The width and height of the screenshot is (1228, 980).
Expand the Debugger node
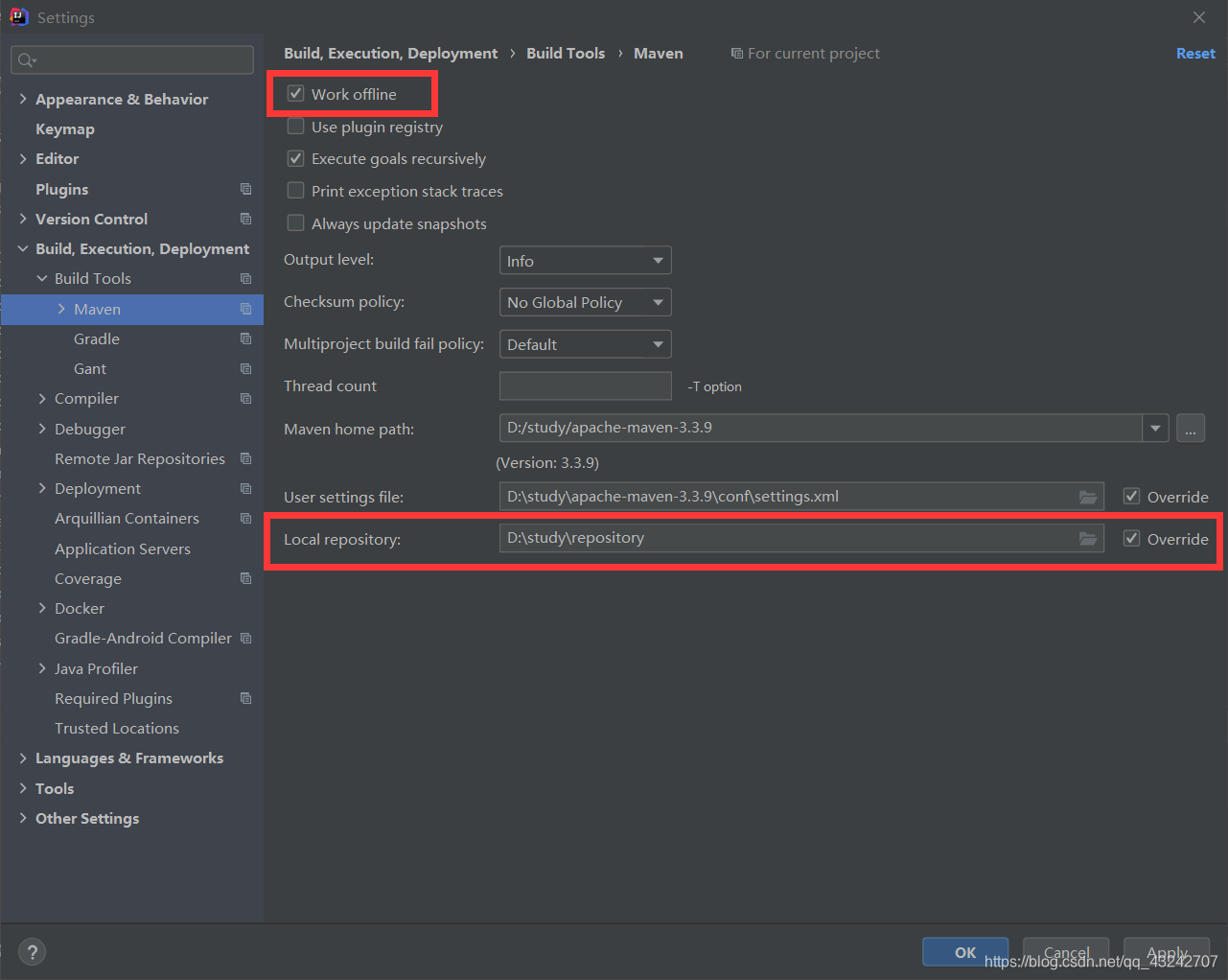pos(42,429)
